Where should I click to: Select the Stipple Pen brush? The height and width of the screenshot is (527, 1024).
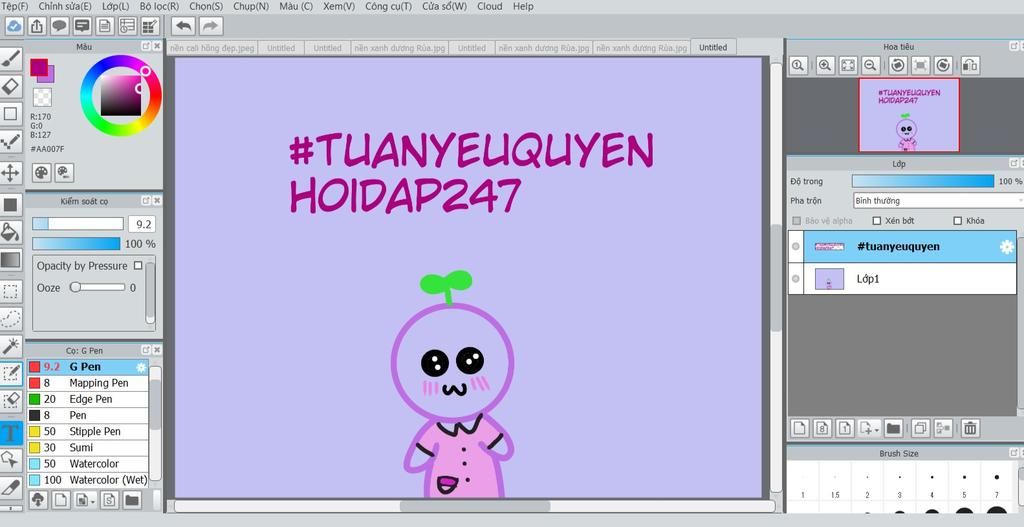coord(88,432)
